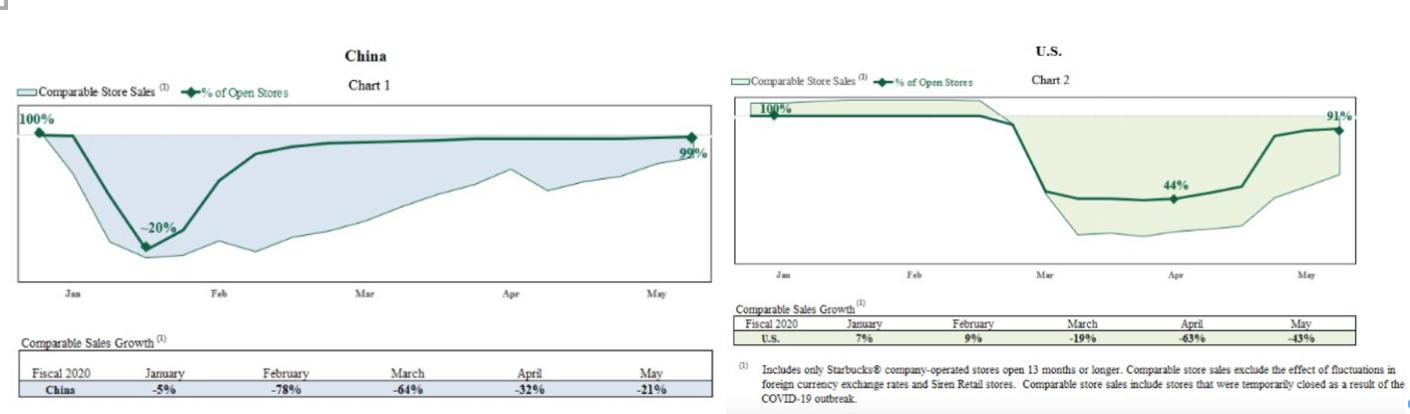Click the Mar axis label in China chart
This screenshot has height=414, width=1410.
(364, 294)
